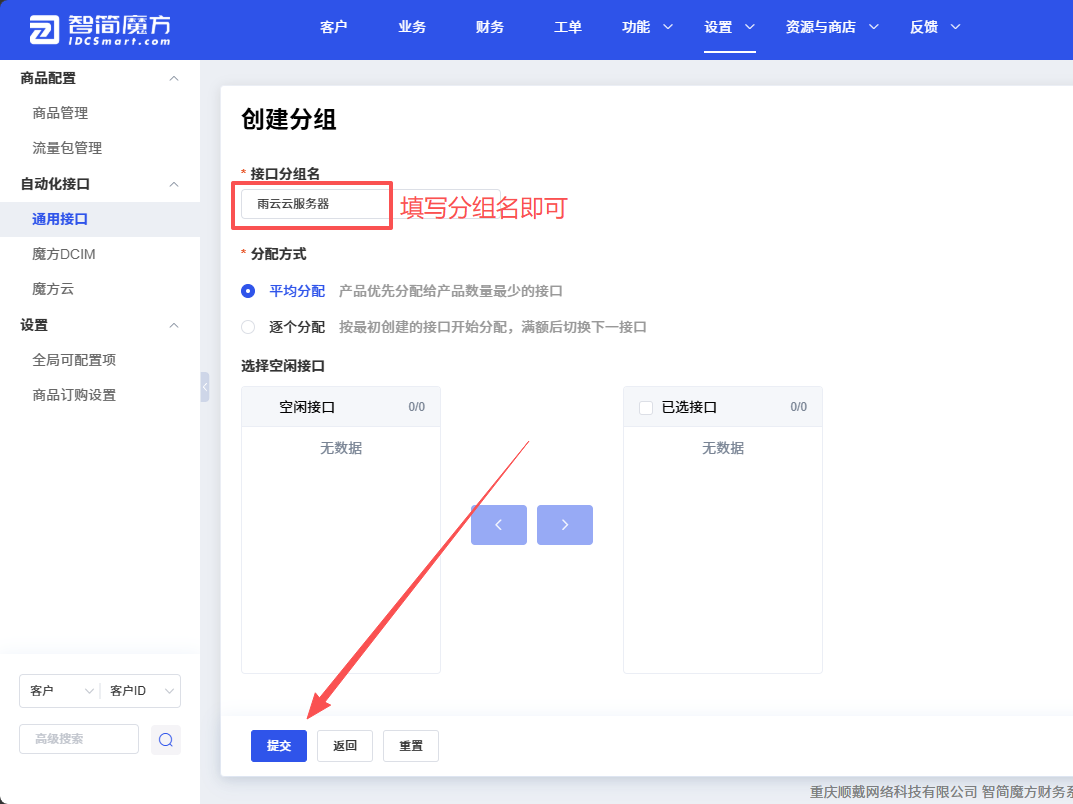Click the move-left arrow transfer button
Screen dimensions: 1073x804
point(499,525)
